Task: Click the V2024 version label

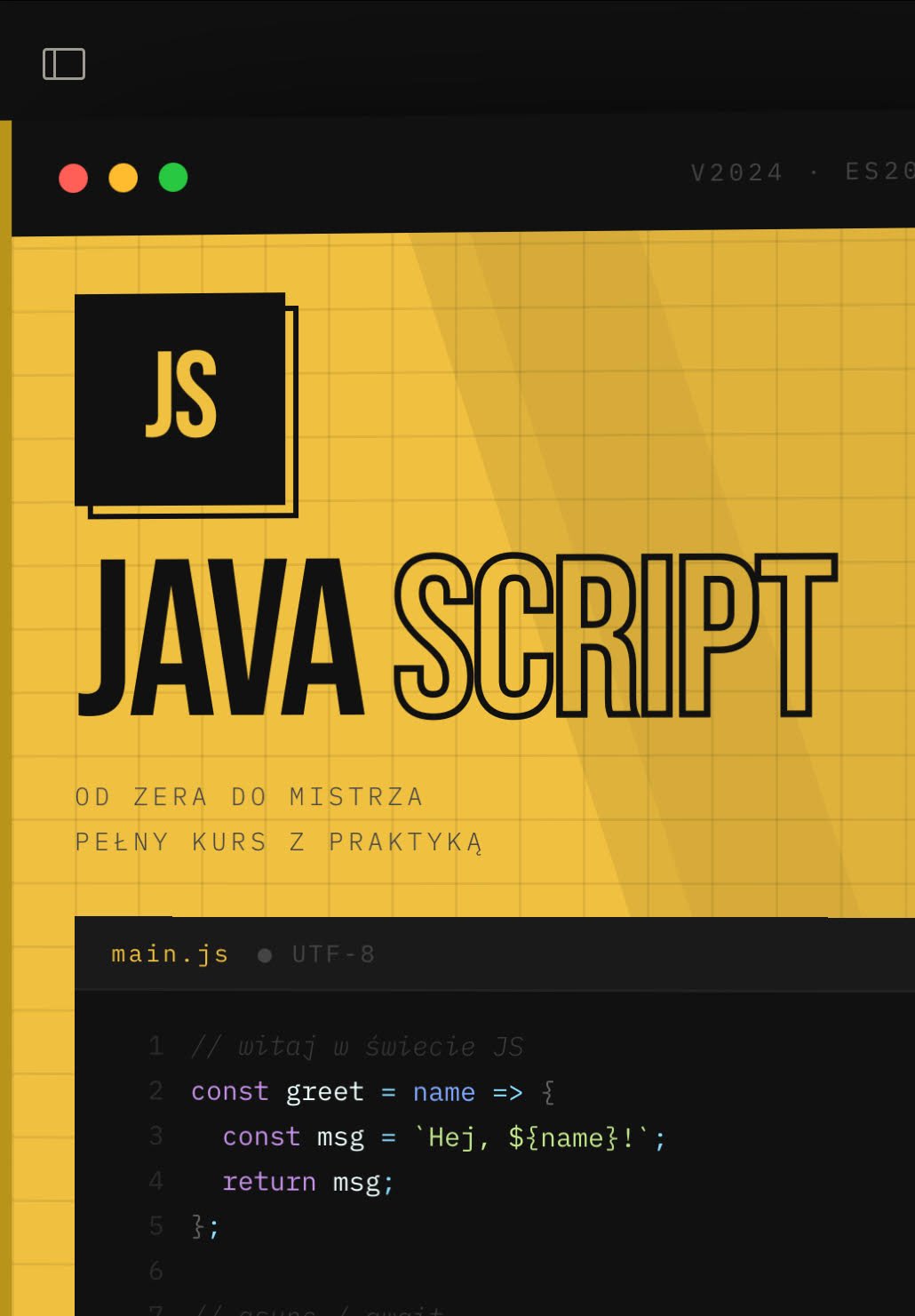Action: coord(737,172)
